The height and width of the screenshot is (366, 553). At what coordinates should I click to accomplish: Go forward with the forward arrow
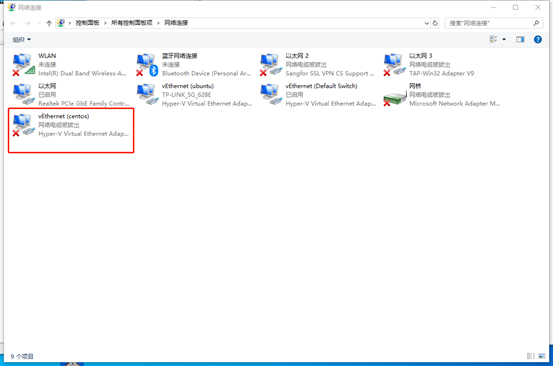click(28, 23)
